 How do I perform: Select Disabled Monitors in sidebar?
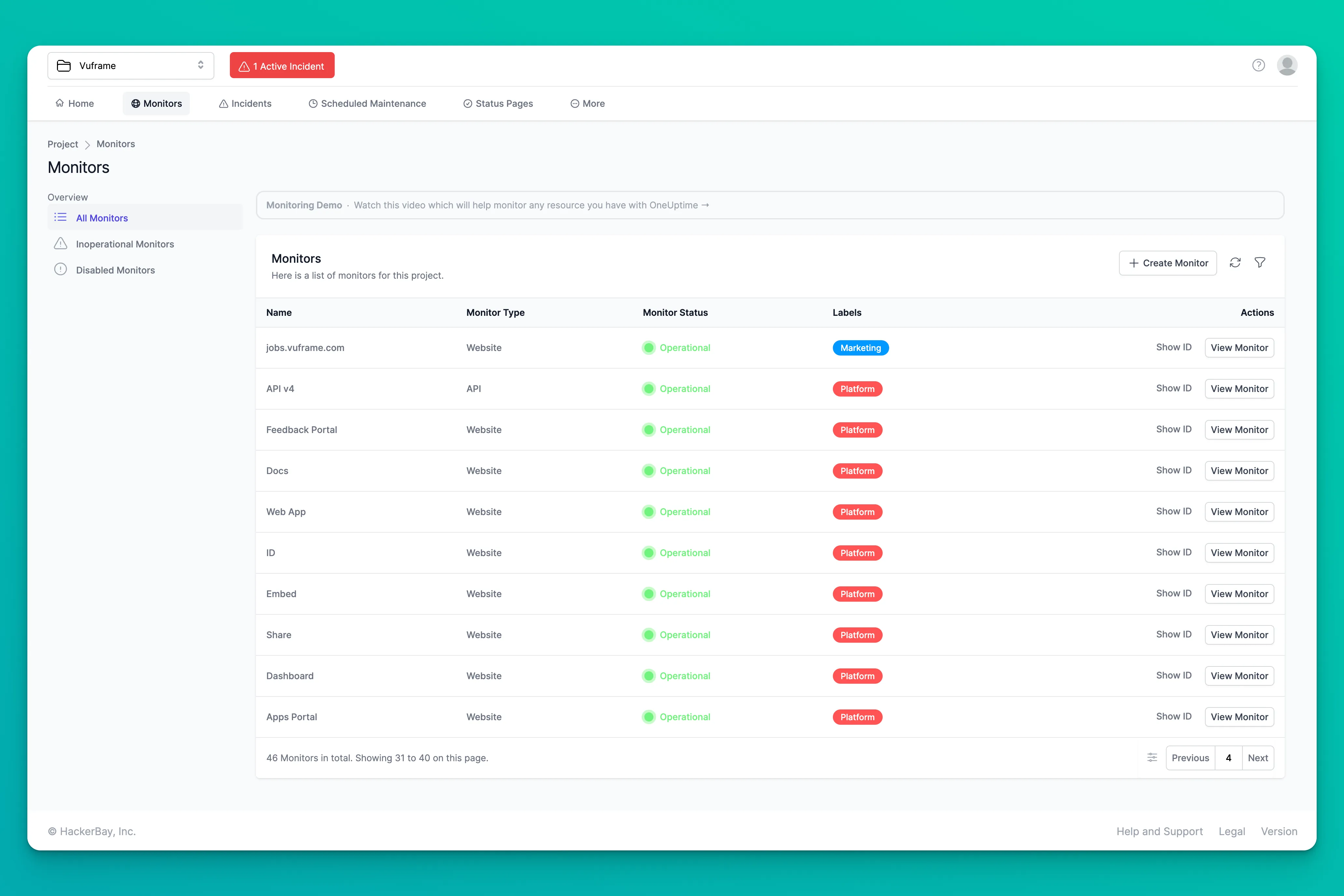tap(145, 270)
